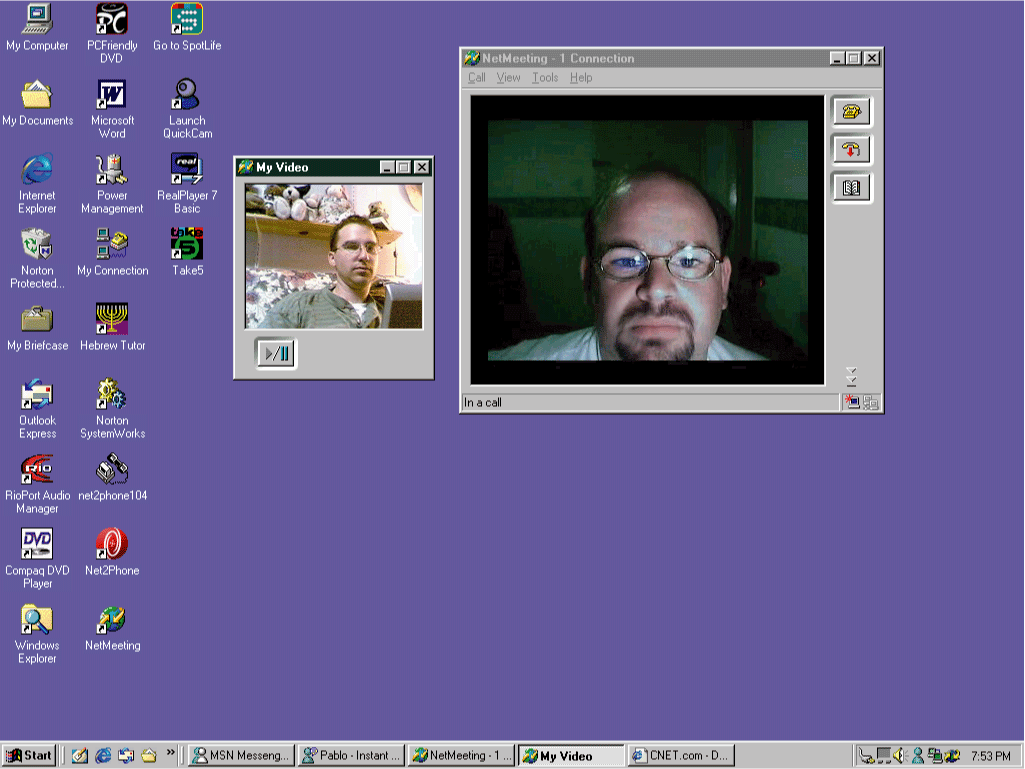Open the View menu in NetMeeting
This screenshot has height=769, width=1025.
tap(508, 77)
